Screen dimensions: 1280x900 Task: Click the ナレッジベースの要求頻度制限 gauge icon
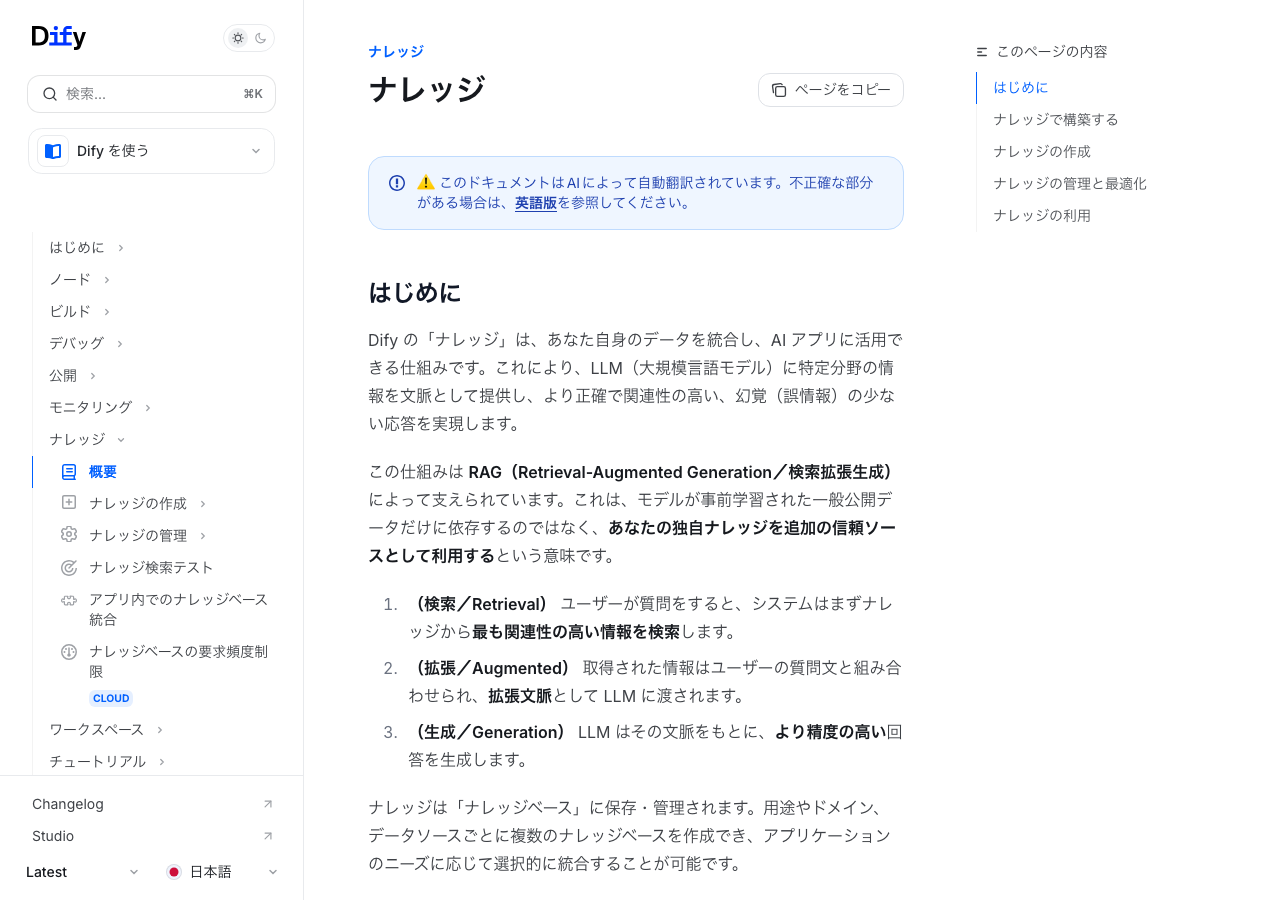click(69, 652)
